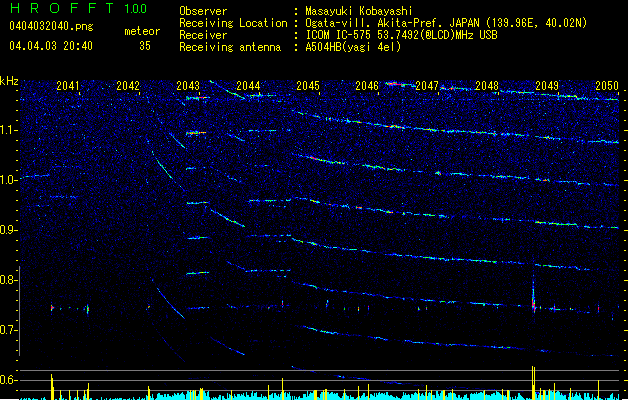Click the date stamp 04.04.03 20:40
The height and width of the screenshot is (400, 629).
click(x=51, y=46)
